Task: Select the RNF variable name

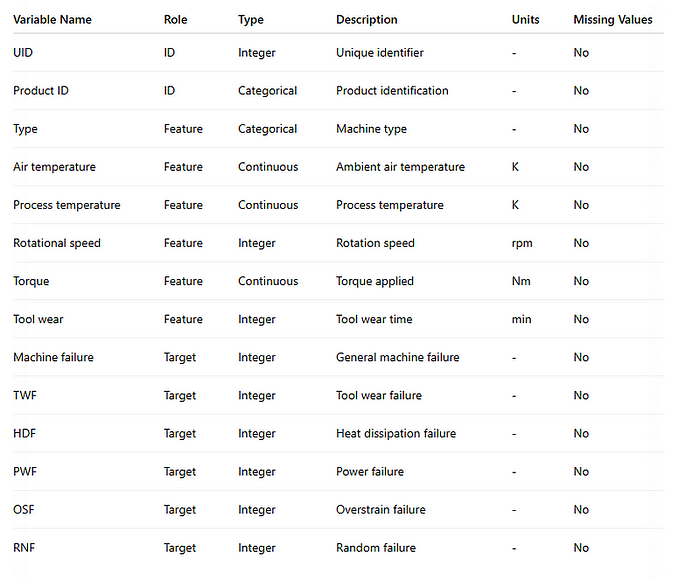Action: (25, 547)
